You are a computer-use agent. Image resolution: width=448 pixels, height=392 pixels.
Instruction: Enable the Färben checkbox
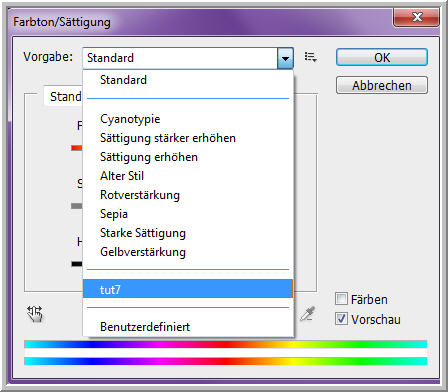341,299
